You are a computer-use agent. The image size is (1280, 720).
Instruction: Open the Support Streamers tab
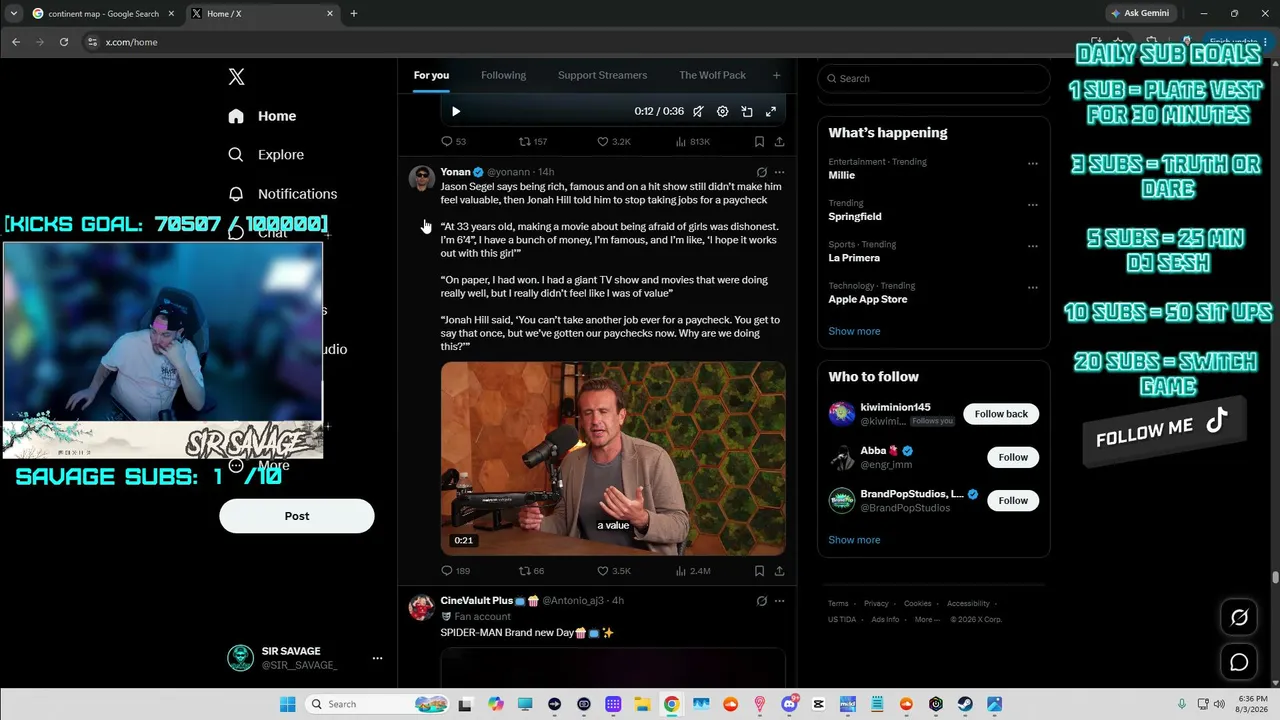(x=602, y=75)
